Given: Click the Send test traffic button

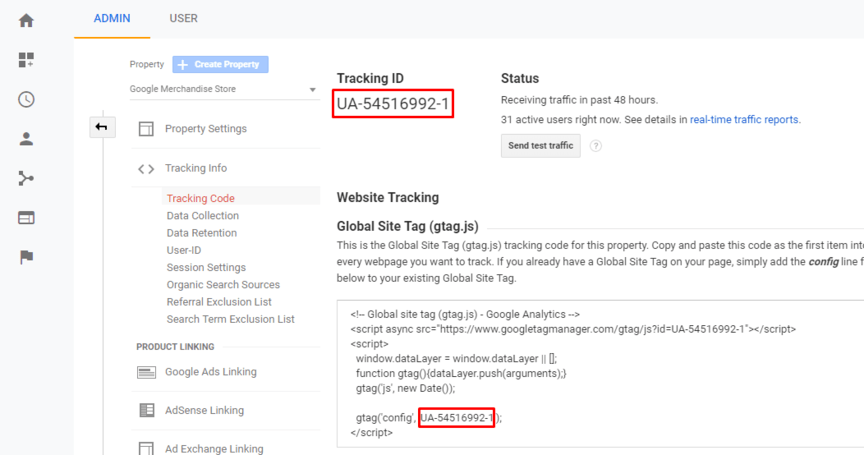Looking at the screenshot, I should click(541, 145).
